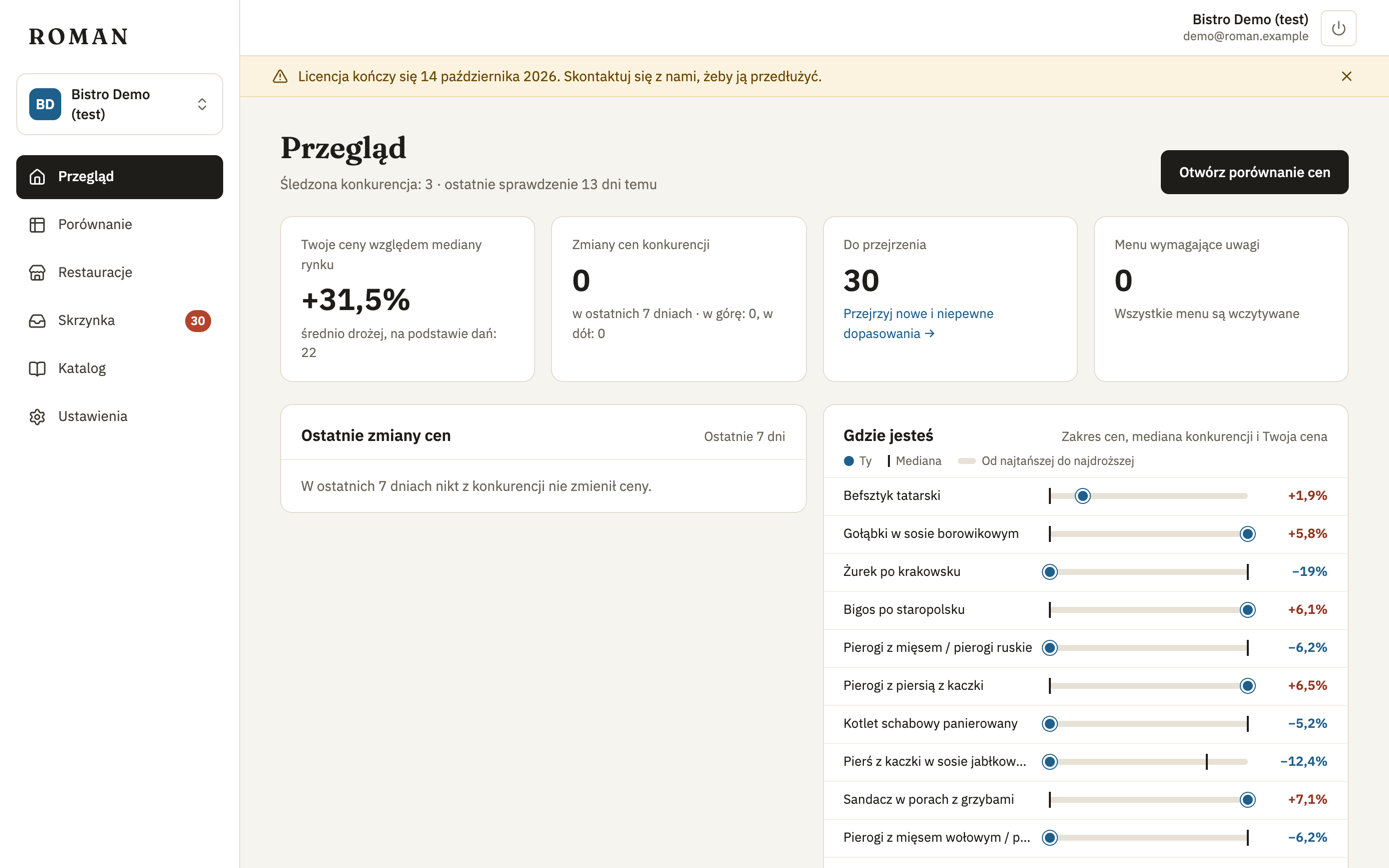Open the Przegląd navigation item
The height and width of the screenshot is (868, 1389).
[119, 177]
